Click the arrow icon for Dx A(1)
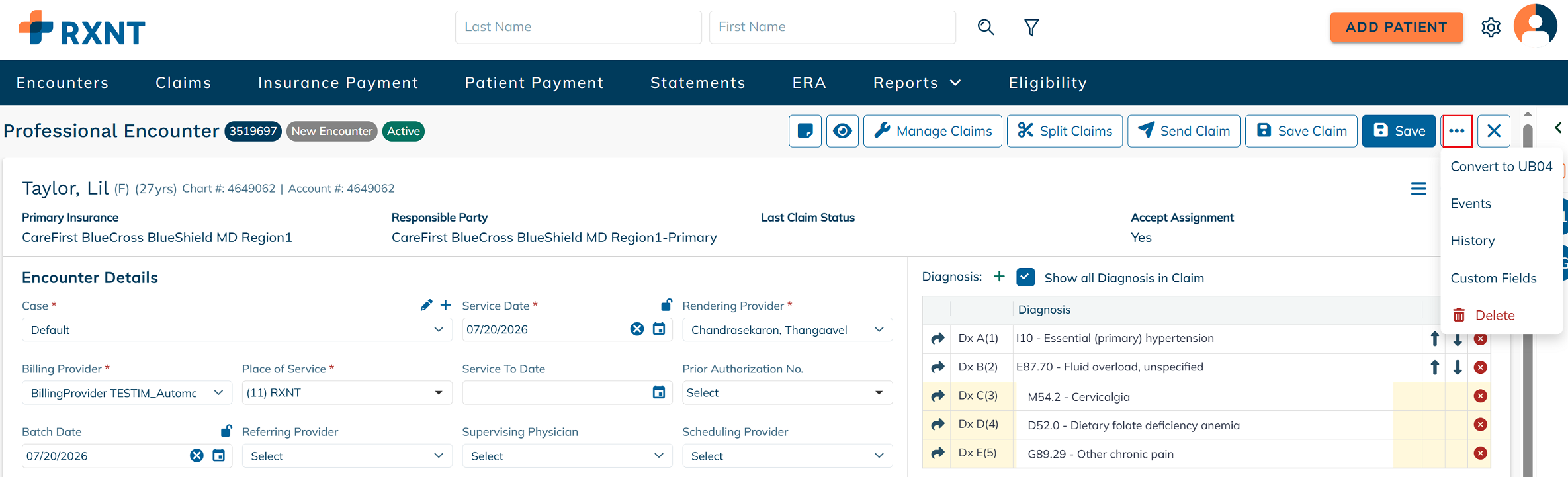The height and width of the screenshot is (477, 1568). pos(937,339)
